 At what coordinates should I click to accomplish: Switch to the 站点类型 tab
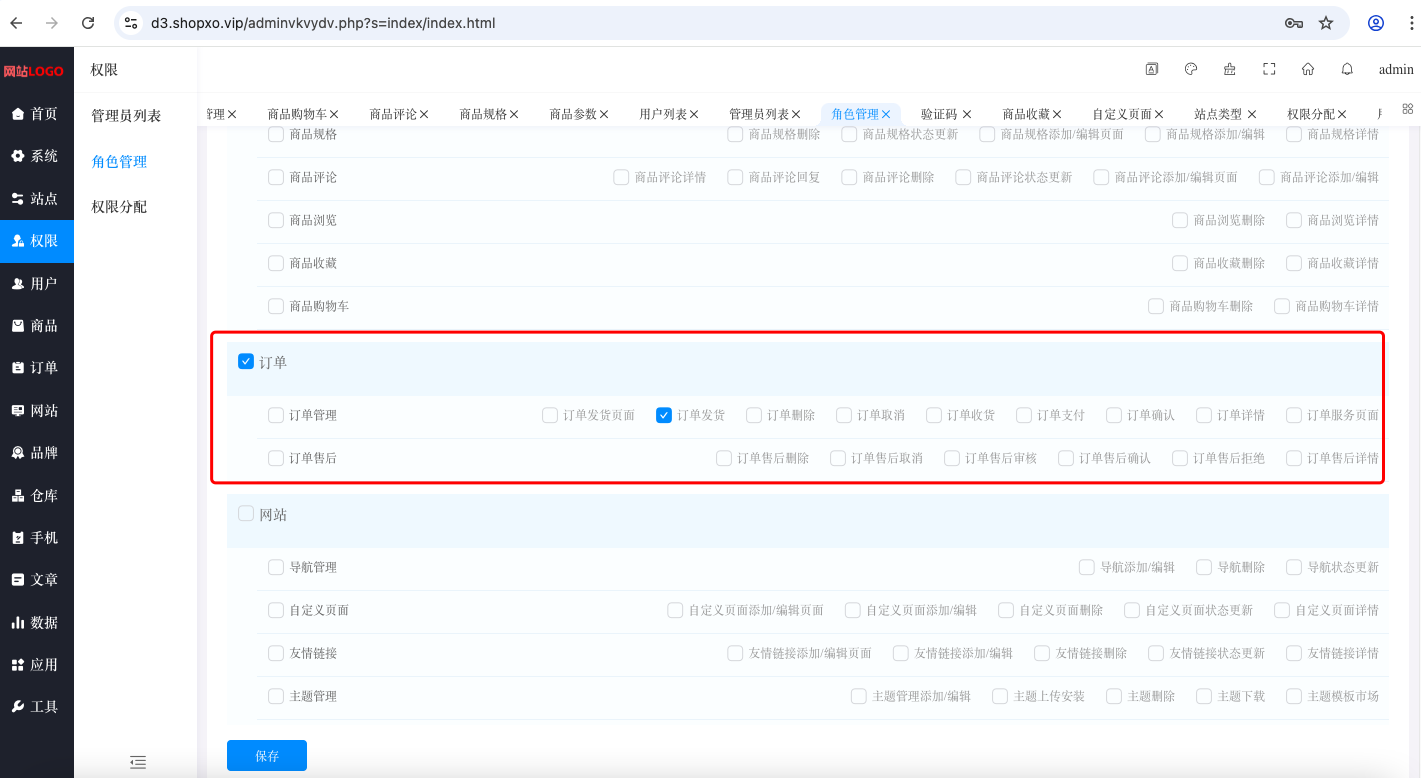[x=1218, y=115]
